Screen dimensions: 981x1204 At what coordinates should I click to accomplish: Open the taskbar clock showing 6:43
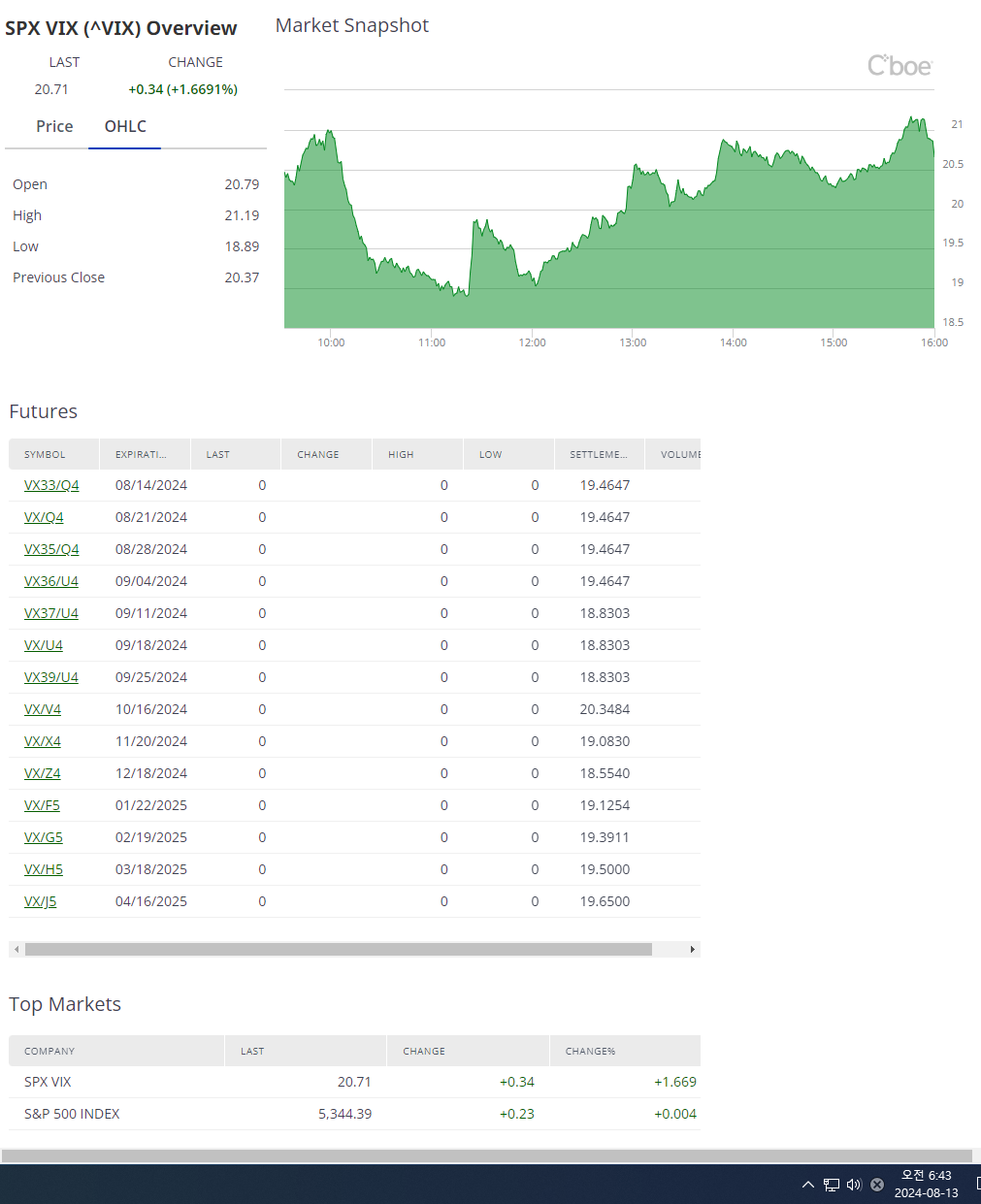927,1185
